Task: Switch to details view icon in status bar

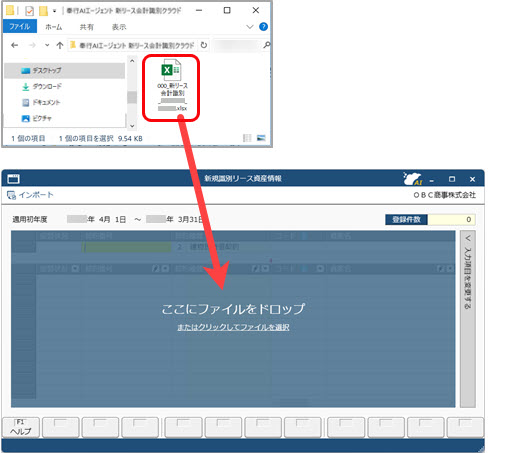Action: coord(247,138)
